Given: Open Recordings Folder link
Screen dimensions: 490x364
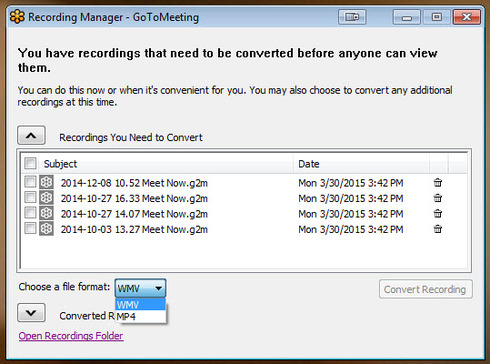Looking at the screenshot, I should coord(71,336).
